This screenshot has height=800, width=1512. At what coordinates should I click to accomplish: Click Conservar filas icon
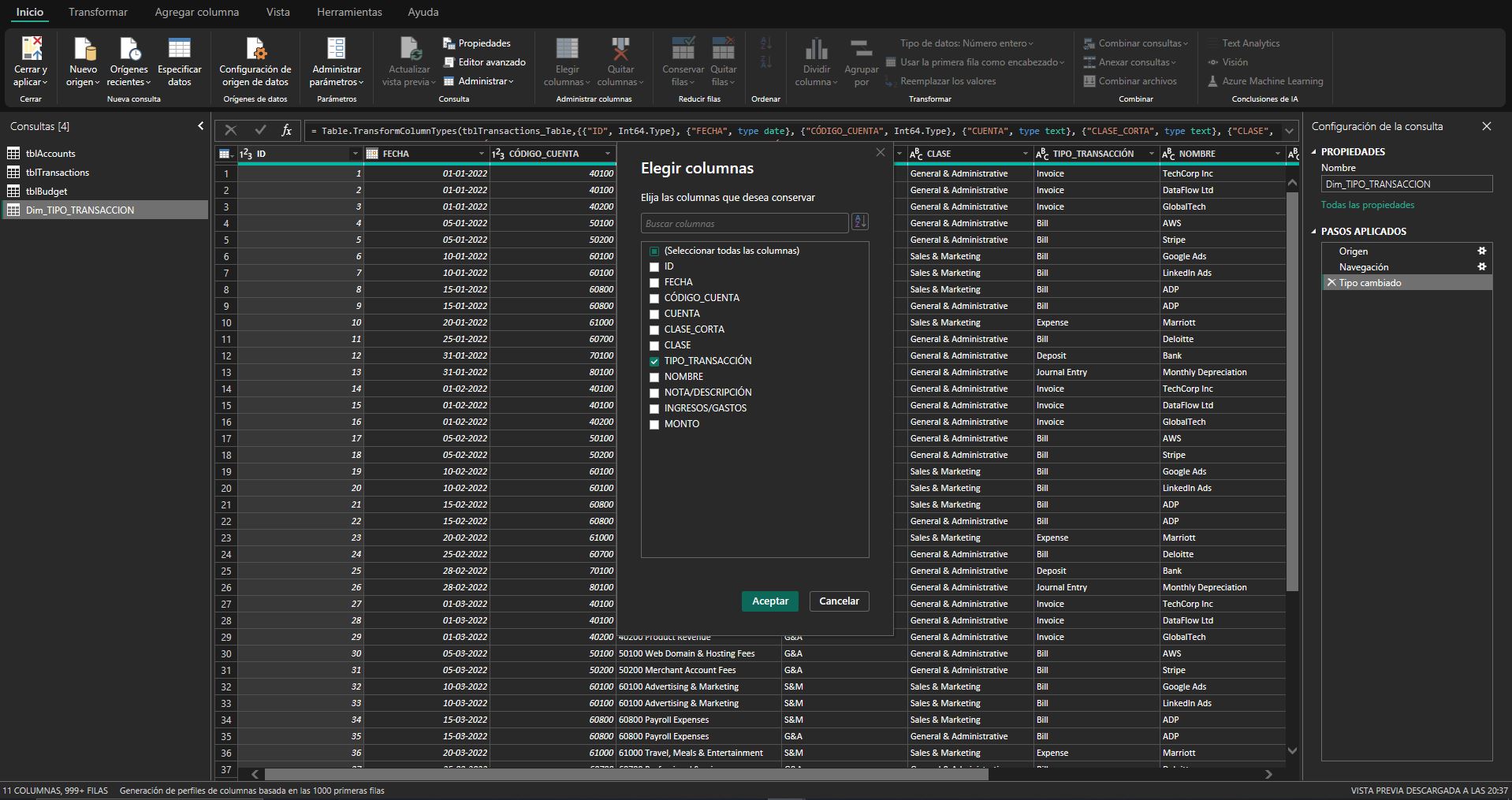[683, 50]
